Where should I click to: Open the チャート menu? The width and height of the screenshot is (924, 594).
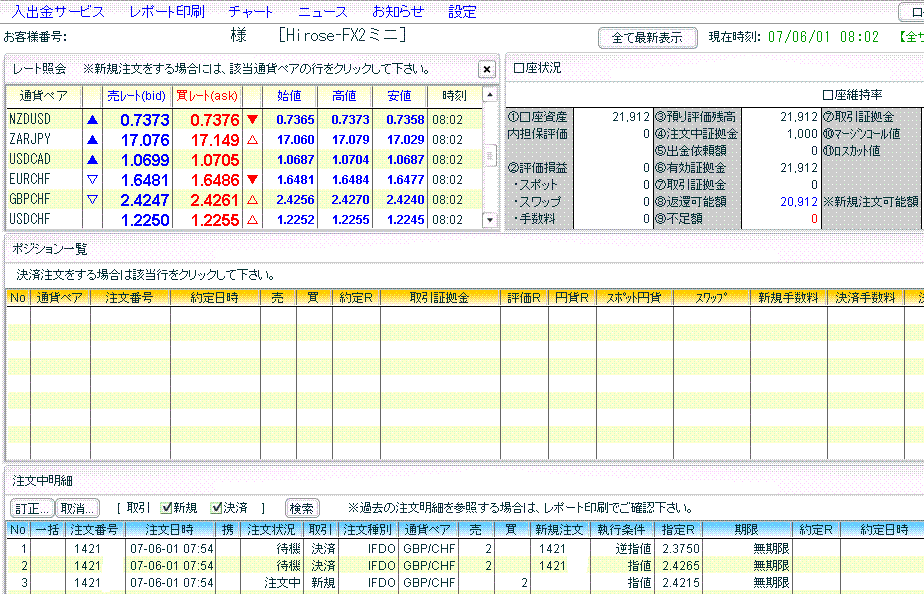pyautogui.click(x=250, y=11)
